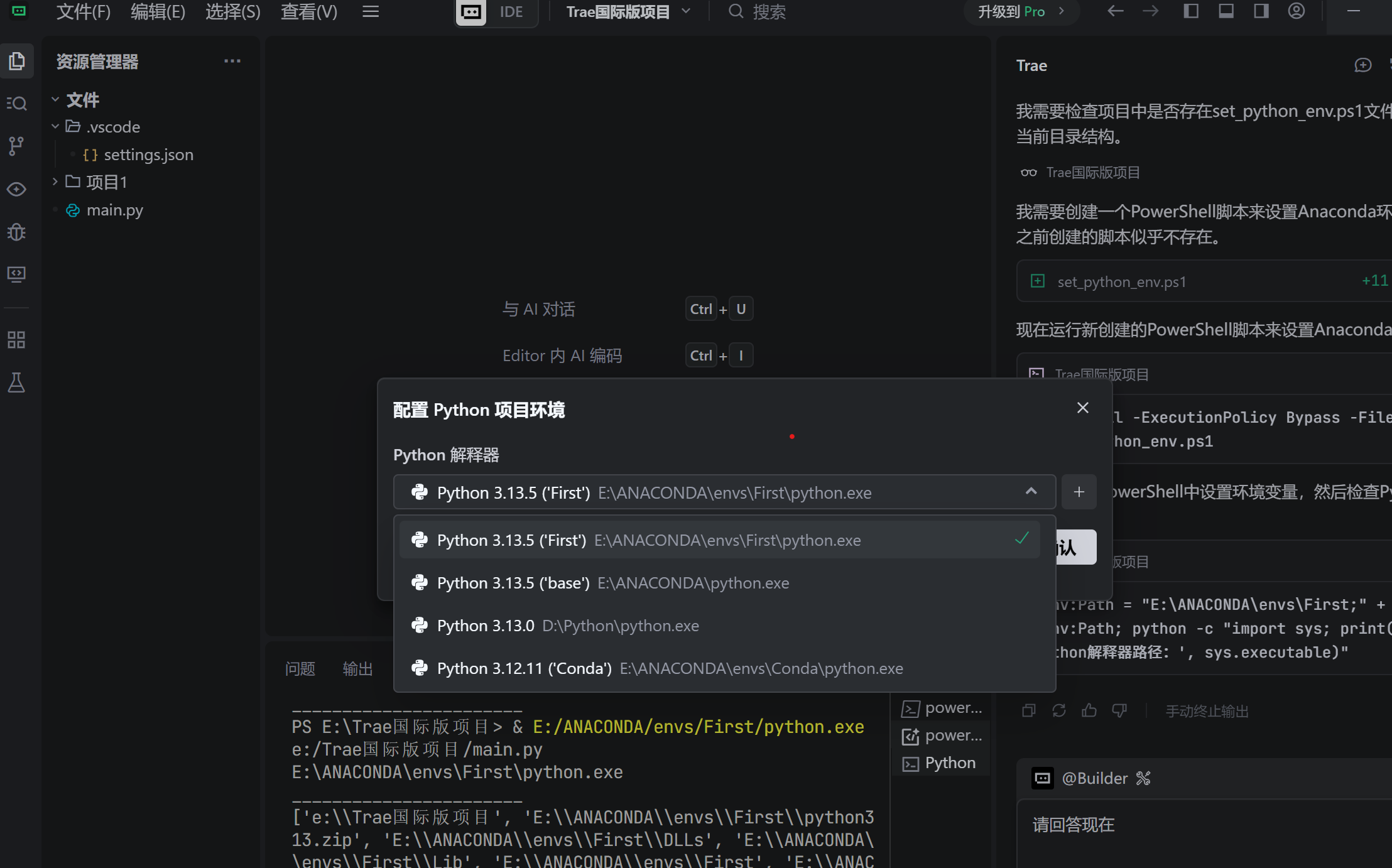
Task: Select the remote terminal icon in sidebar
Action: point(17,274)
